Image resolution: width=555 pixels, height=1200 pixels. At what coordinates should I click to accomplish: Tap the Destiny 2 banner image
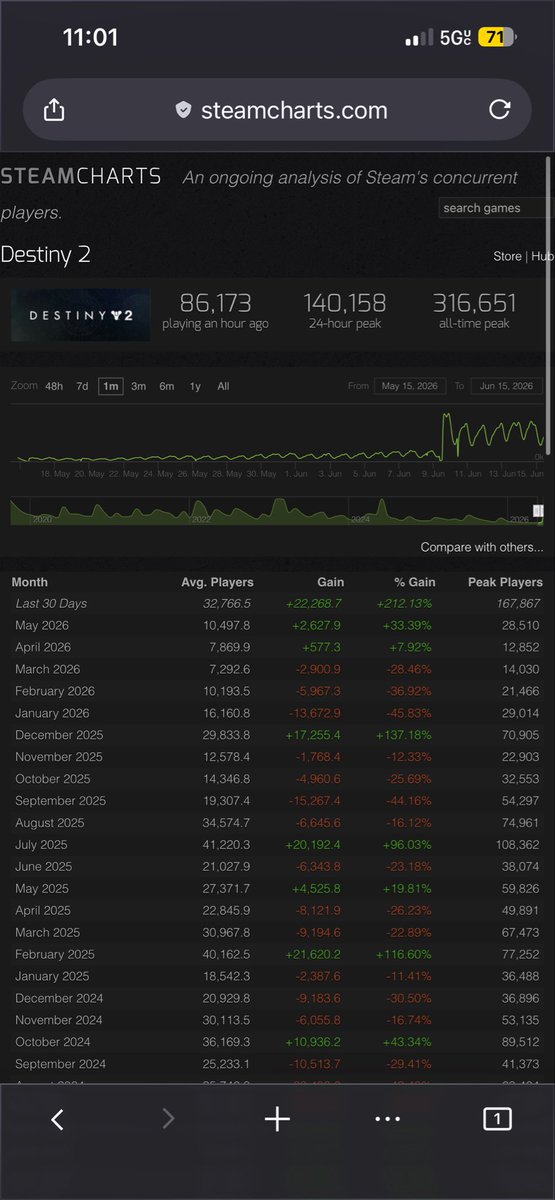[81, 315]
